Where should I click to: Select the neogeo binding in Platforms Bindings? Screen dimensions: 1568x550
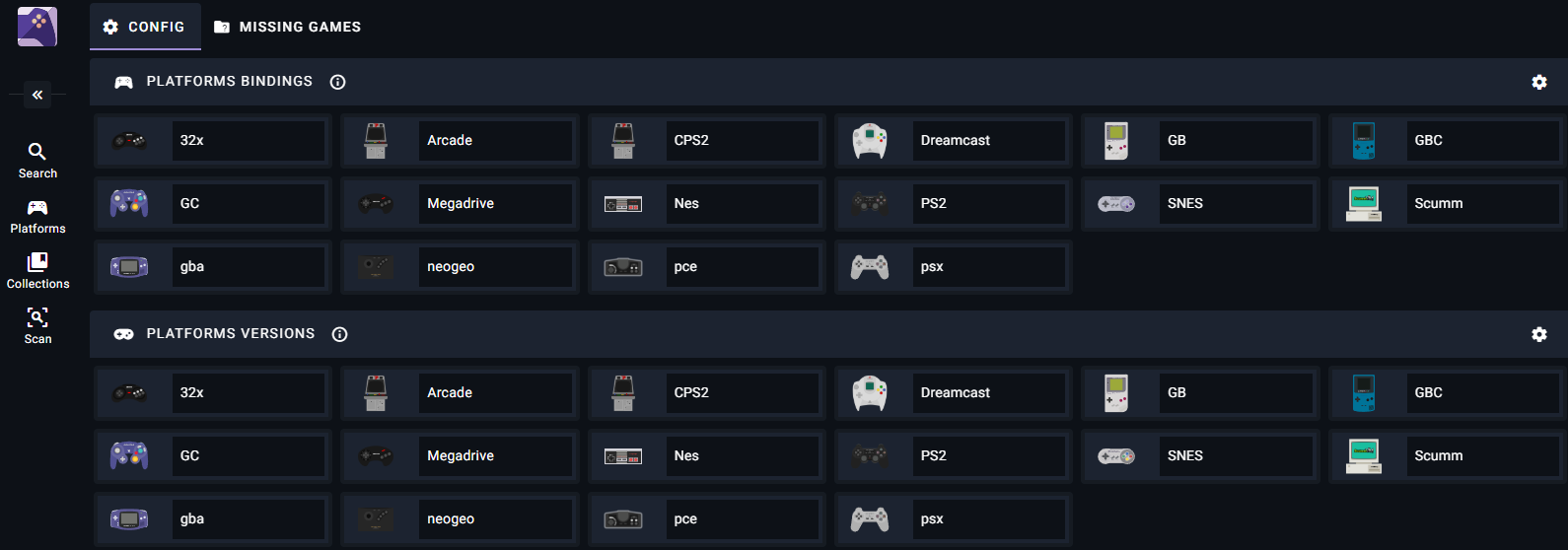[460, 266]
